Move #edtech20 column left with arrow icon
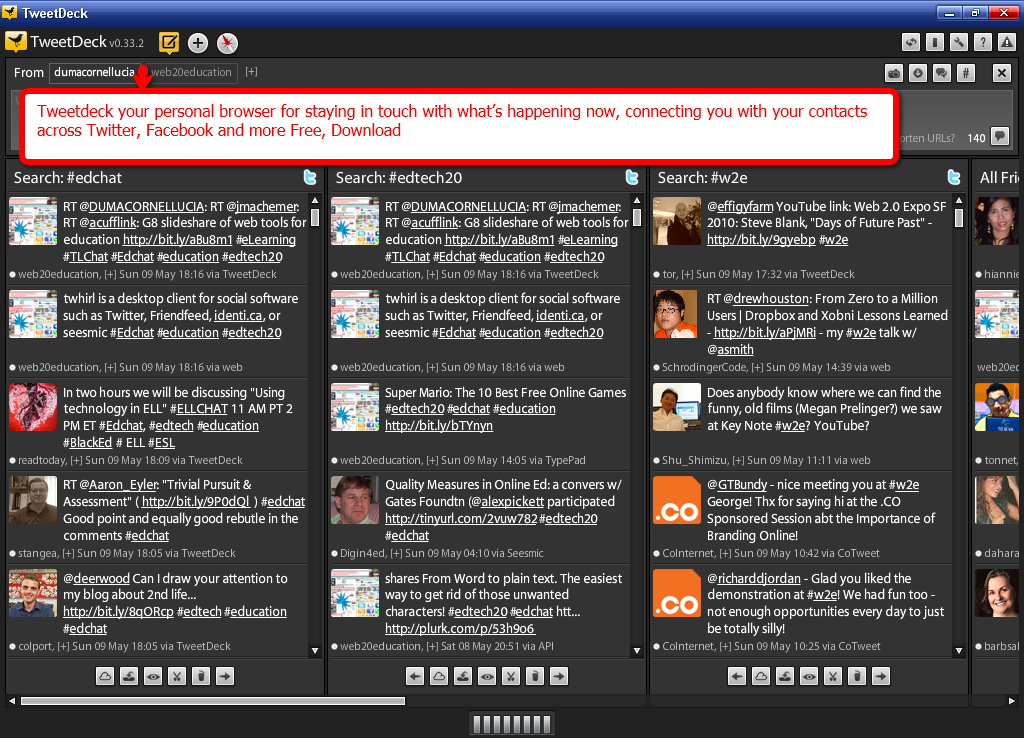Image resolution: width=1024 pixels, height=738 pixels. tap(415, 677)
